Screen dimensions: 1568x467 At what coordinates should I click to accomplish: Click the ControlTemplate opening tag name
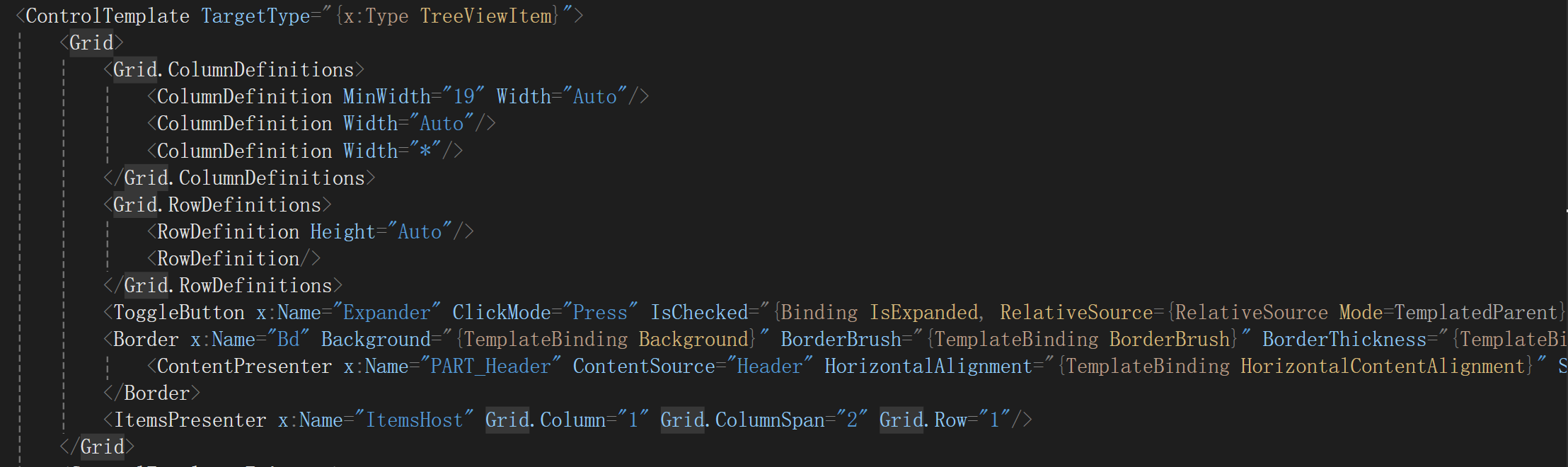click(108, 16)
